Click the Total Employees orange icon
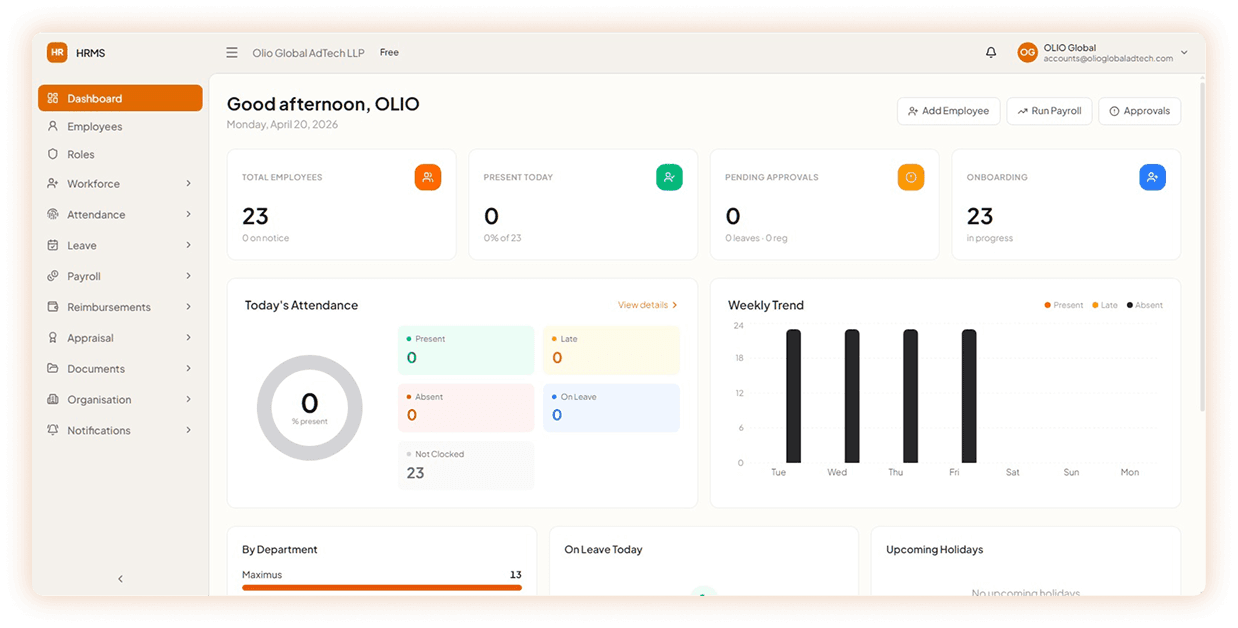 click(x=428, y=177)
